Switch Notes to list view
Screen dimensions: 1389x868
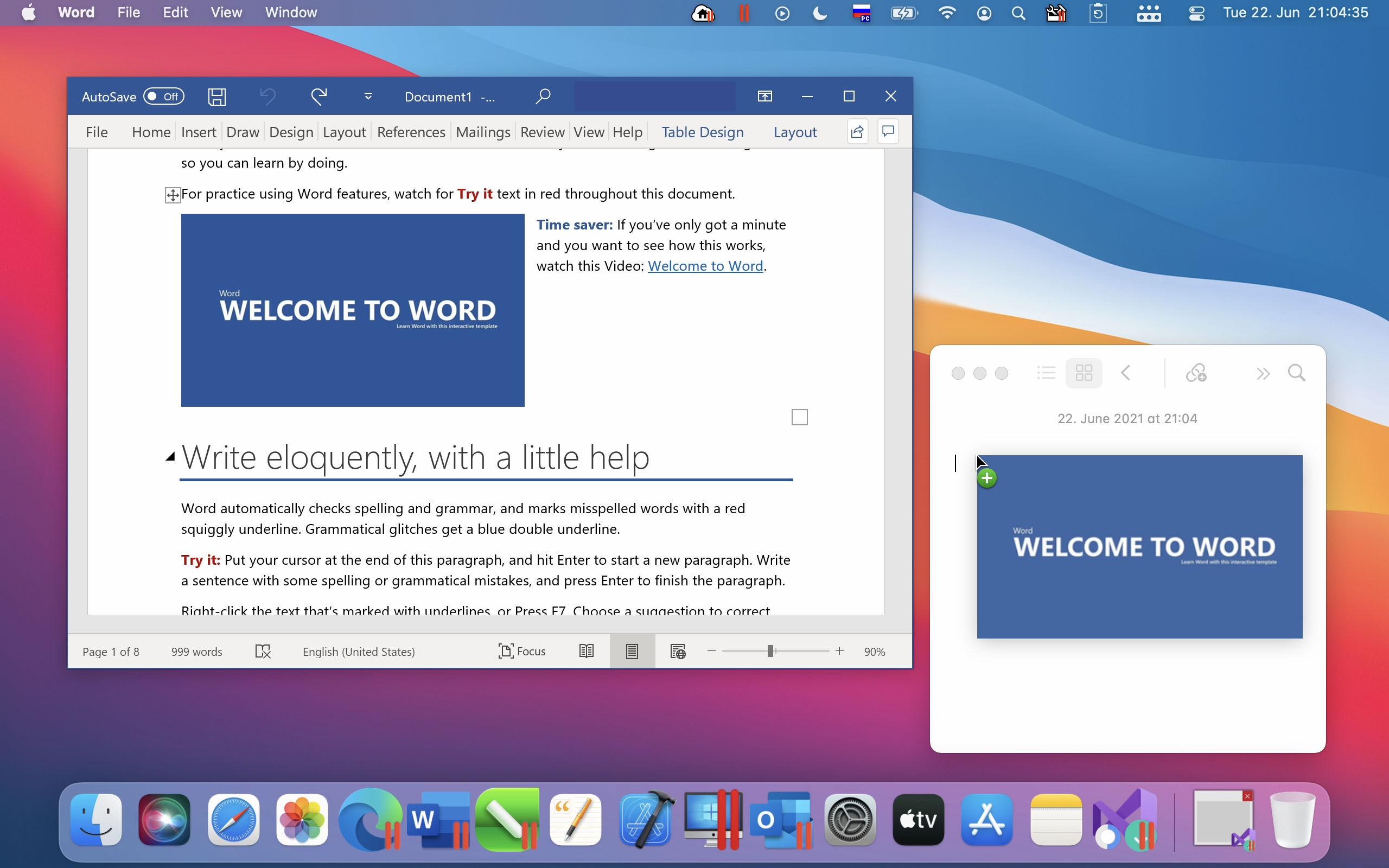[x=1045, y=373]
